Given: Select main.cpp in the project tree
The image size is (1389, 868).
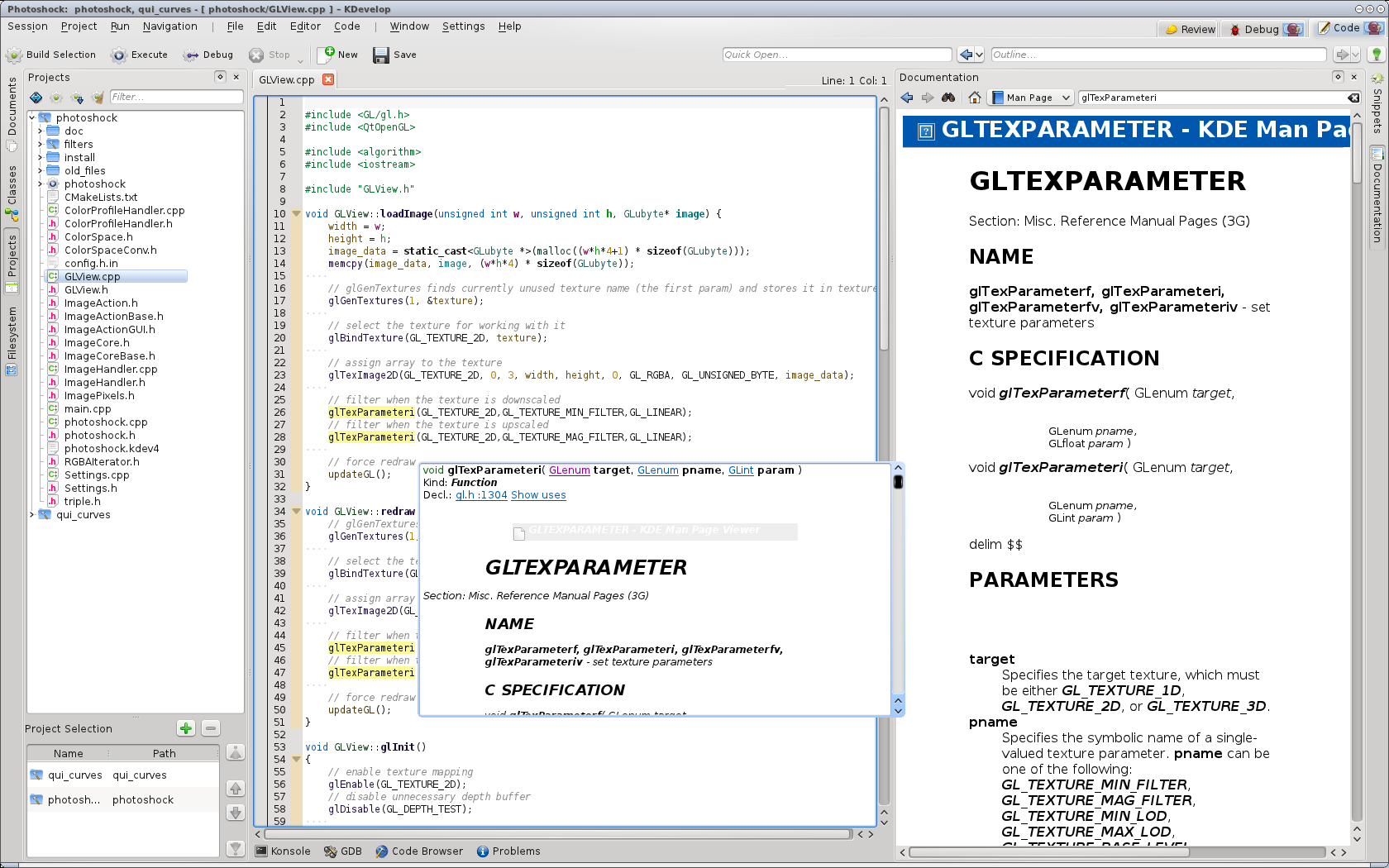Looking at the screenshot, I should [x=88, y=408].
